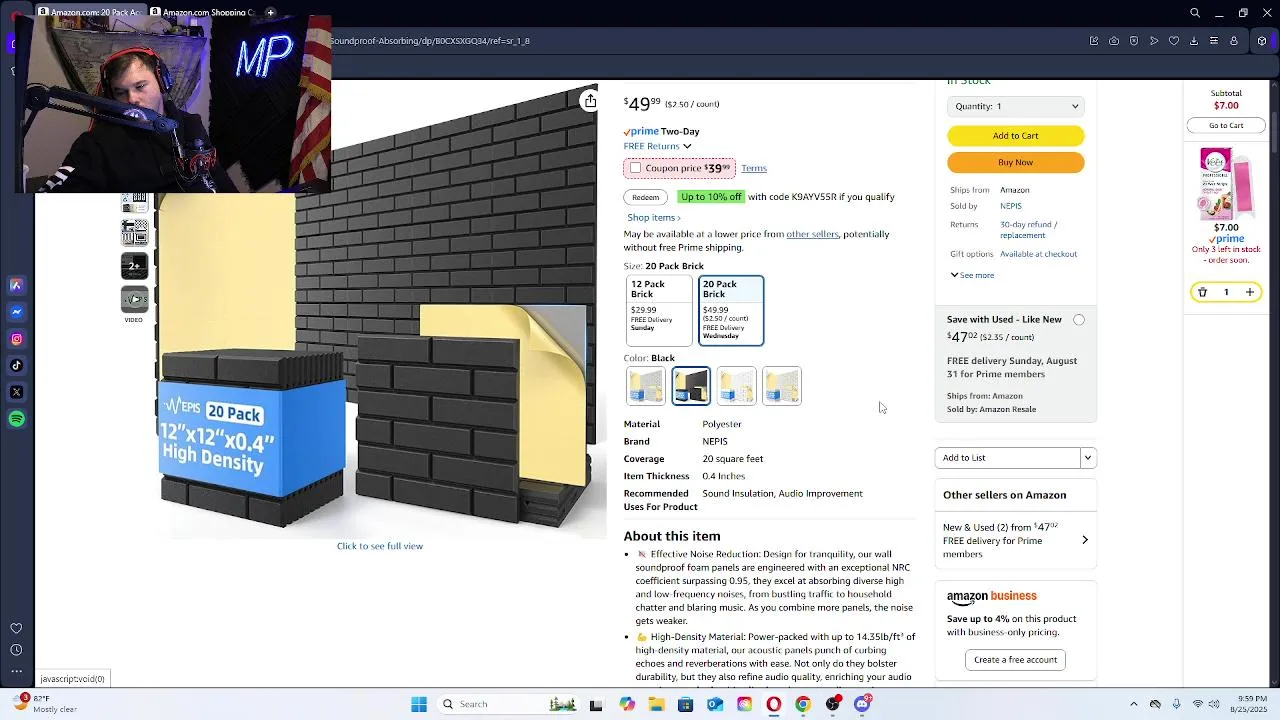This screenshot has width=1280, height=720.
Task: Click Go to Cart button
Action: pos(1226,125)
